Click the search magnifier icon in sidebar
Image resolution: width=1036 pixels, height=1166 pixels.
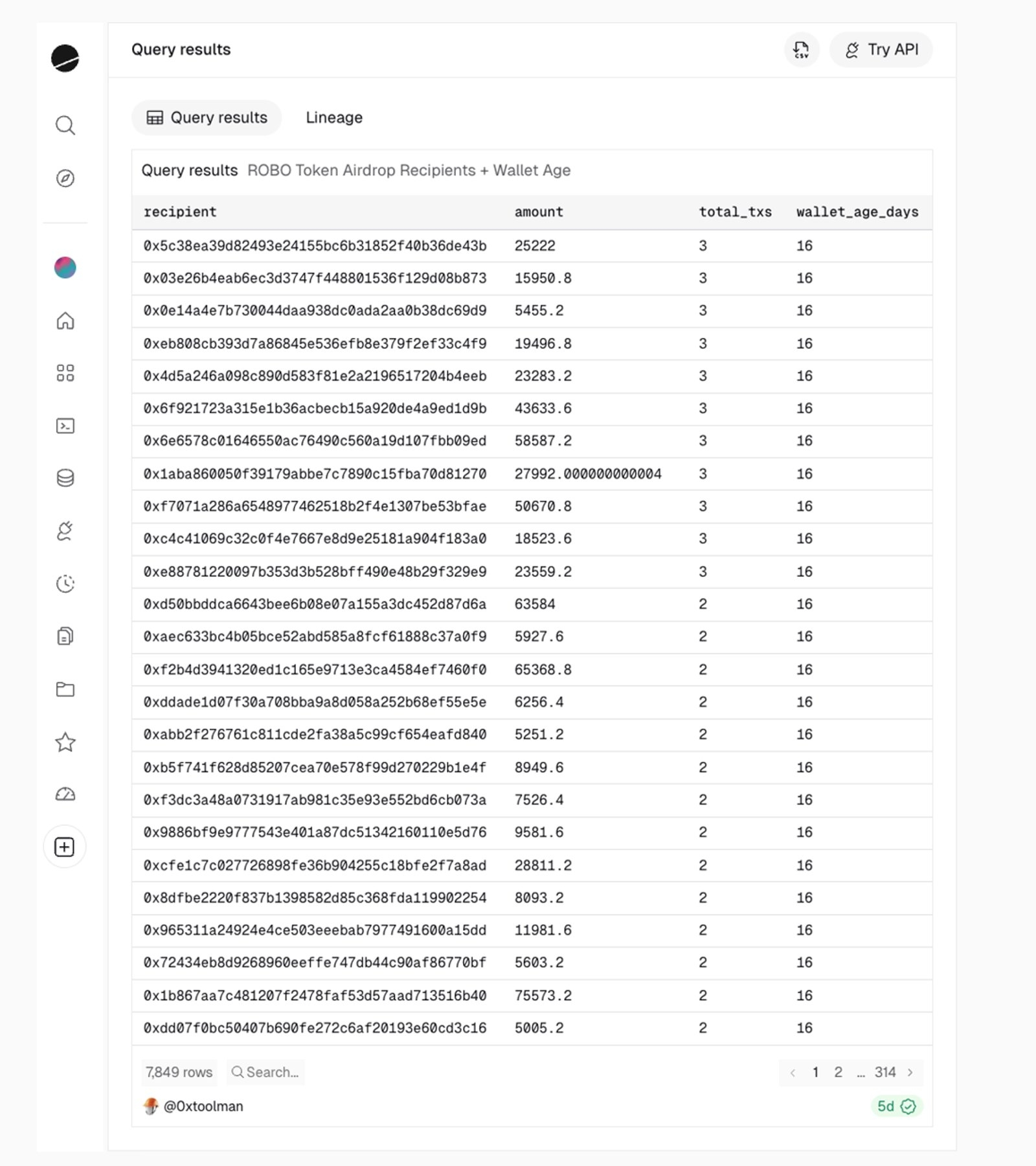[65, 125]
